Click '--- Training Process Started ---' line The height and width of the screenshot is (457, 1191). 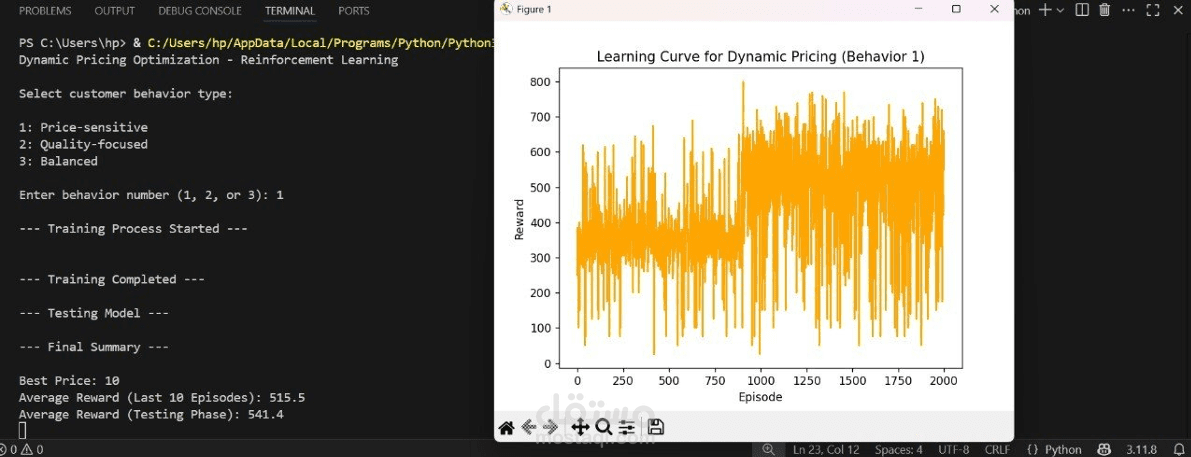tap(133, 228)
